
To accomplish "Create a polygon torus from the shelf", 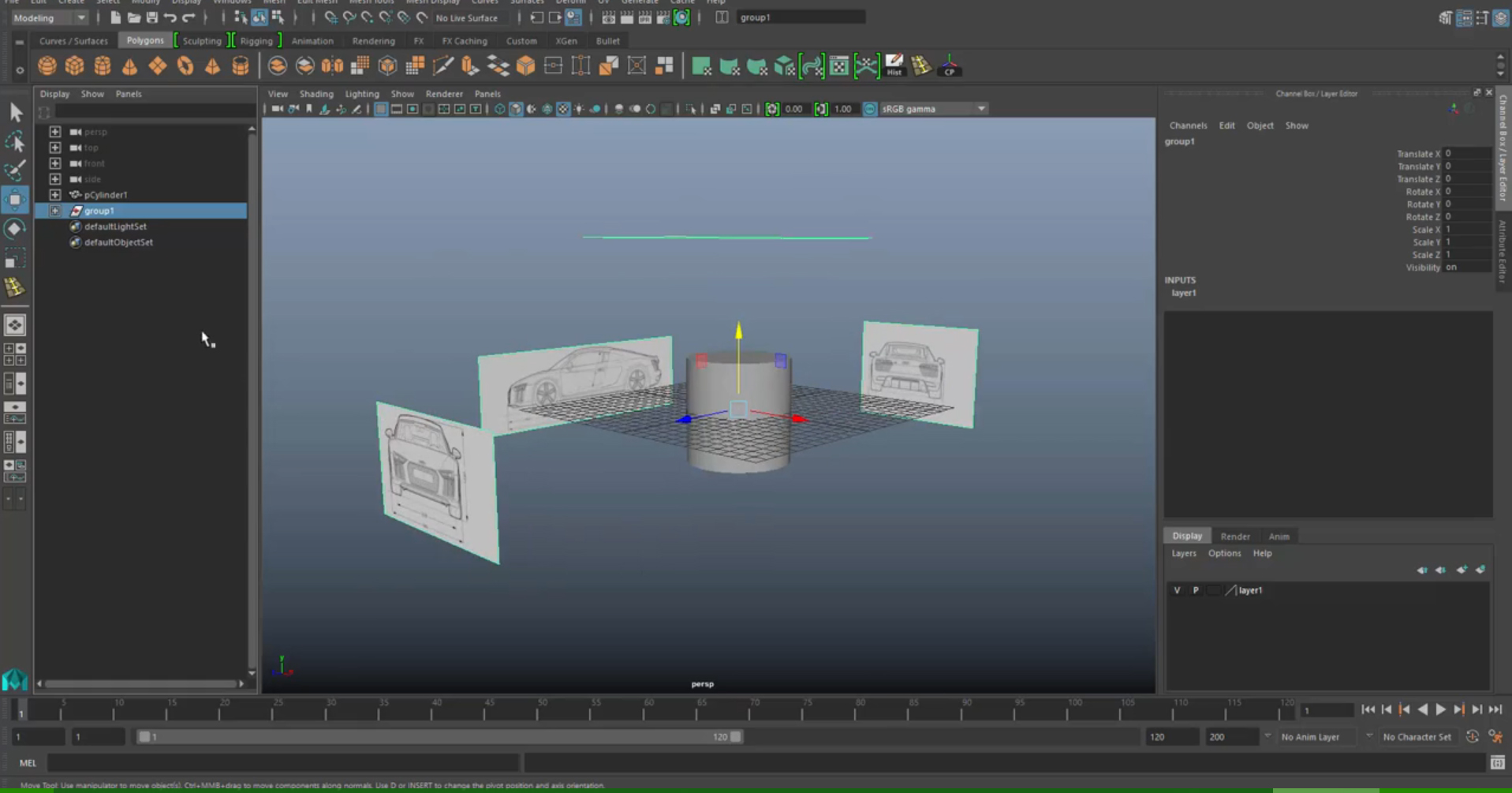I will 185,66.
